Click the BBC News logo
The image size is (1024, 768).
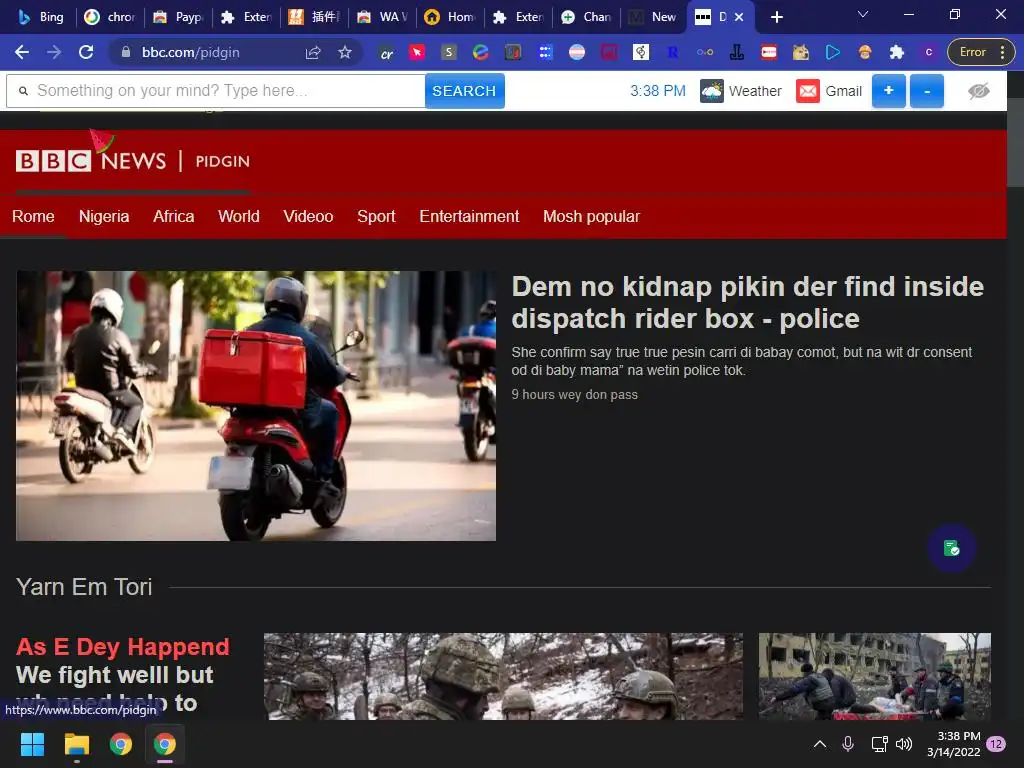91,161
